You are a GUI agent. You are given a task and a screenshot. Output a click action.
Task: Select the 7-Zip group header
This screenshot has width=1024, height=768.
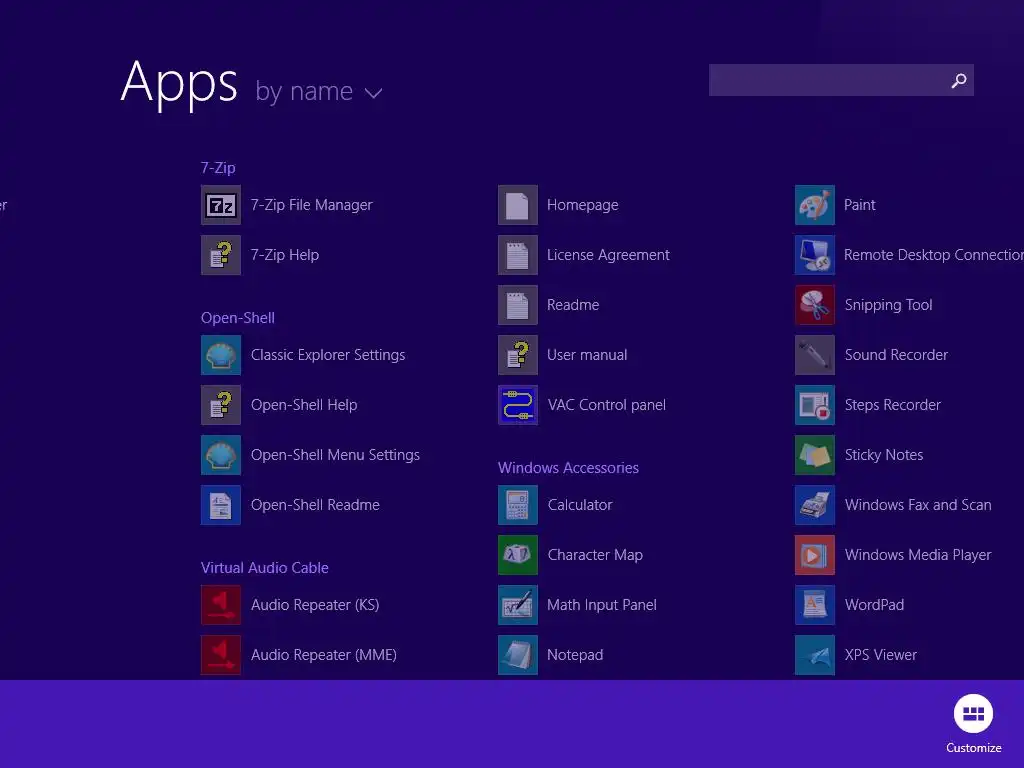218,168
